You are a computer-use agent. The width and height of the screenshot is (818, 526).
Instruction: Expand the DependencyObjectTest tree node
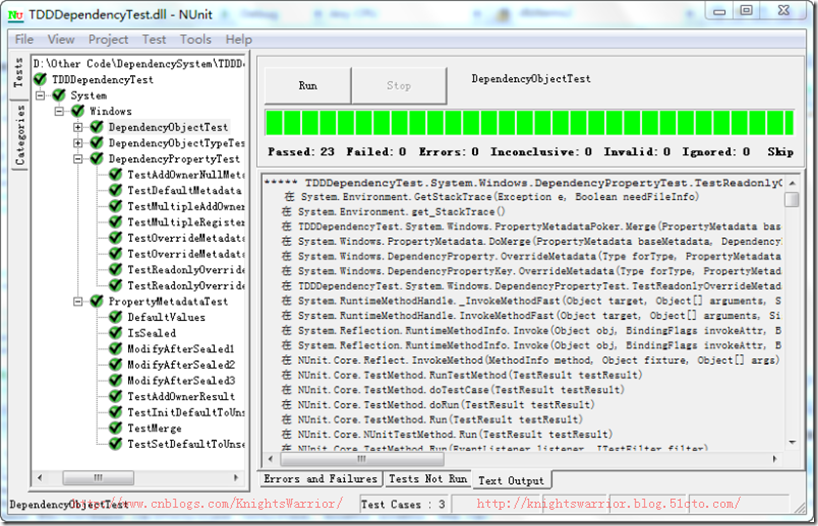tap(78, 128)
